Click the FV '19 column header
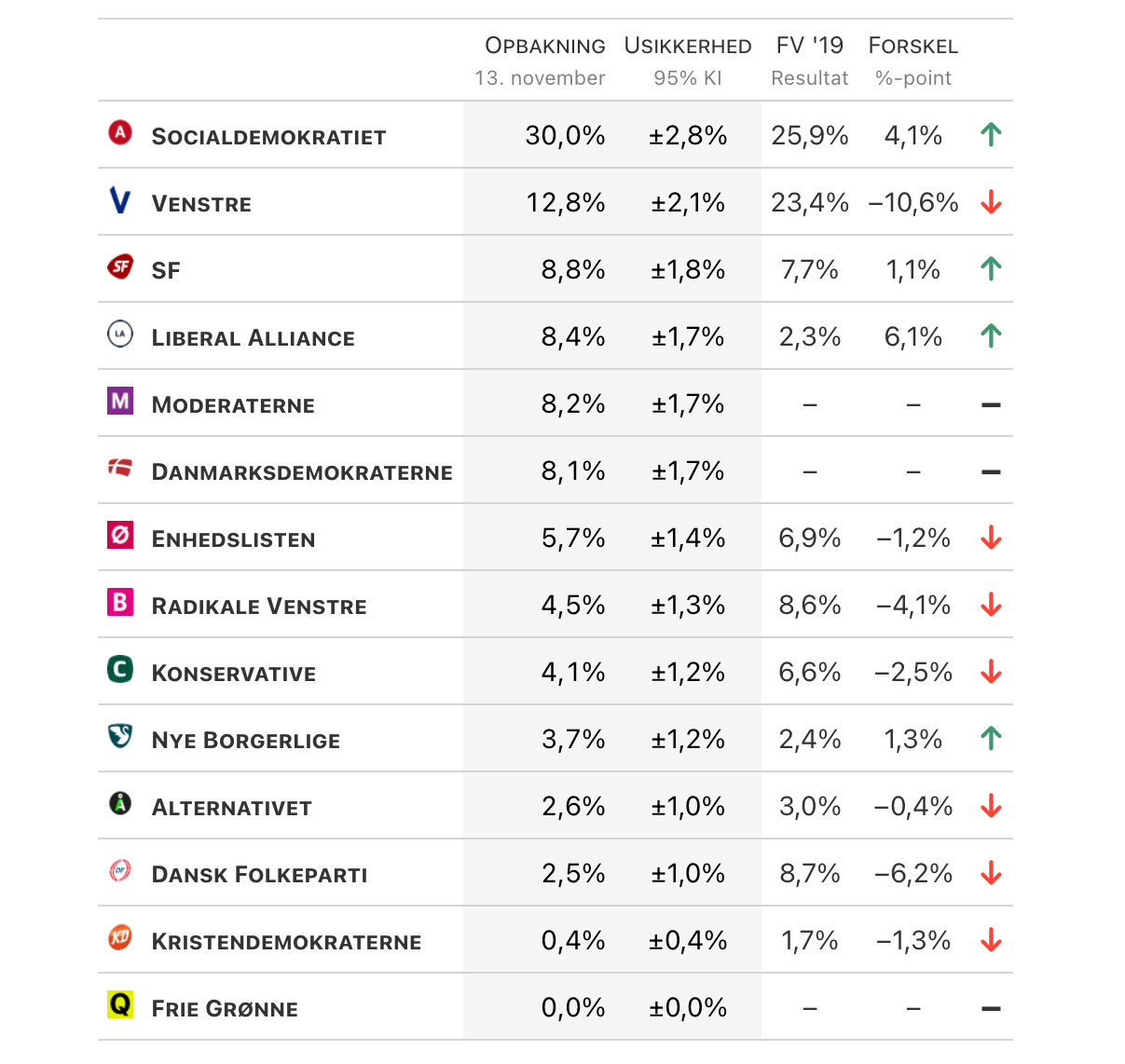Viewport: 1125px width, 1064px height. 809,46
